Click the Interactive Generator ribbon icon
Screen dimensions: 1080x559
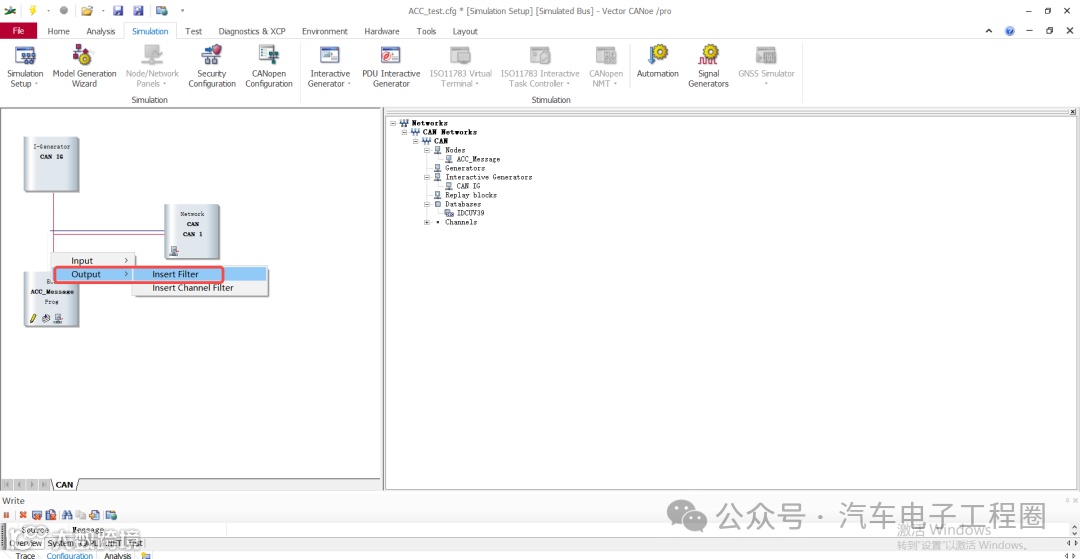(x=329, y=56)
